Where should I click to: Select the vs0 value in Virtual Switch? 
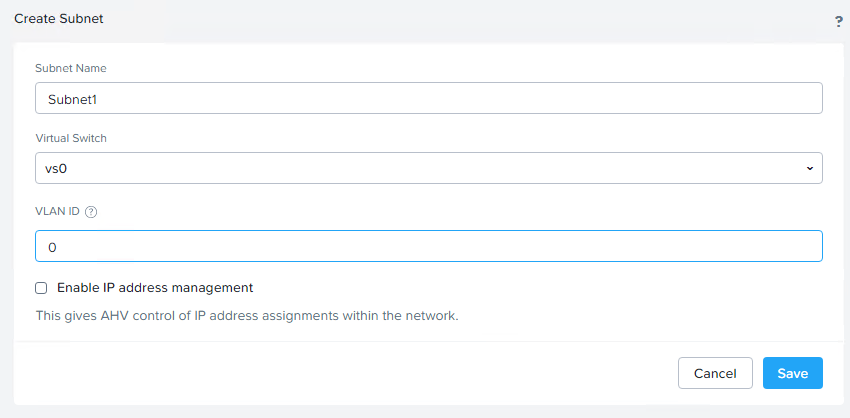click(58, 168)
